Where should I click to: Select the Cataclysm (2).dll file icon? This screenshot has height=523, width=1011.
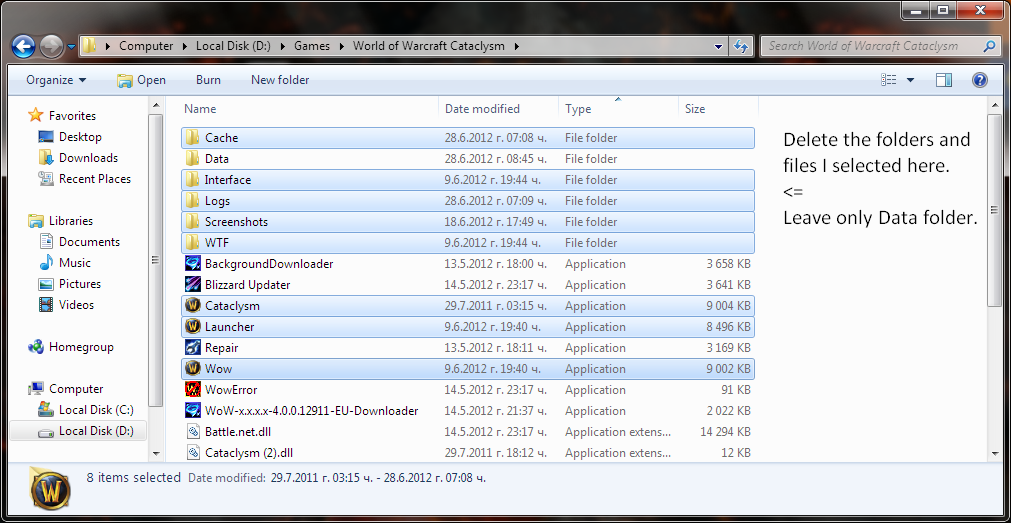[192, 453]
